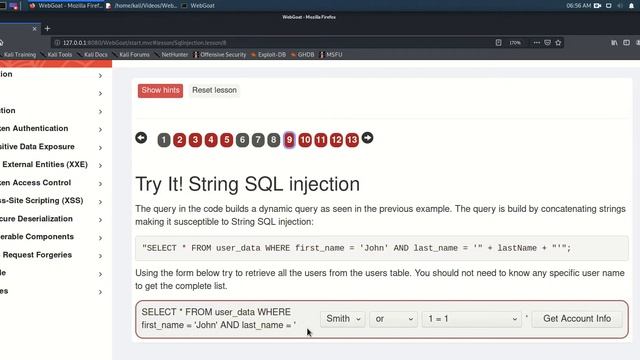Save page to Pocket icon
This screenshot has width=640, height=360.
coord(547,42)
